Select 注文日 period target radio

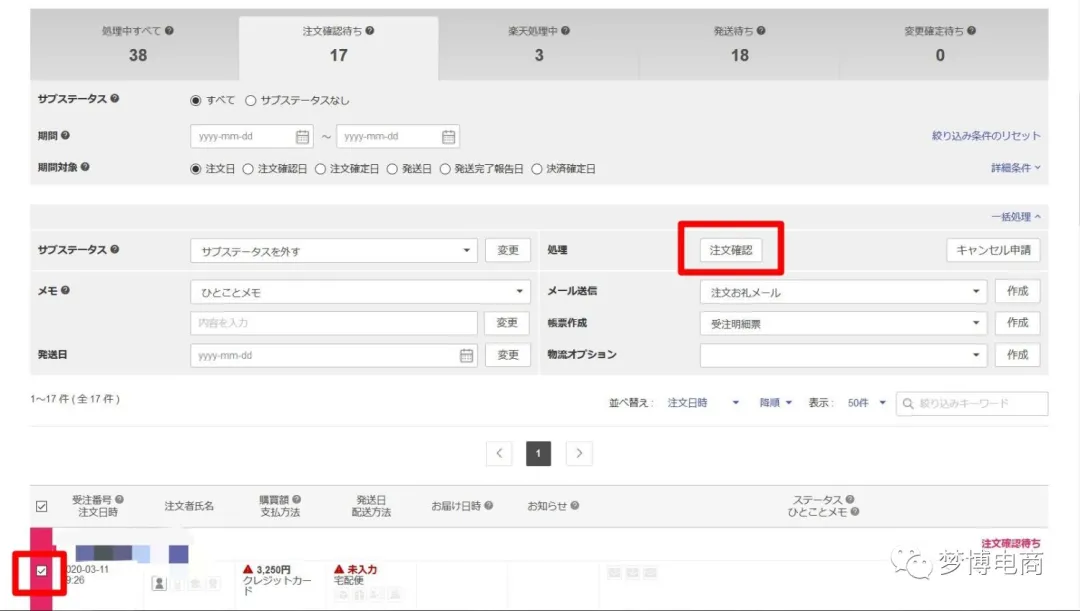coord(196,169)
